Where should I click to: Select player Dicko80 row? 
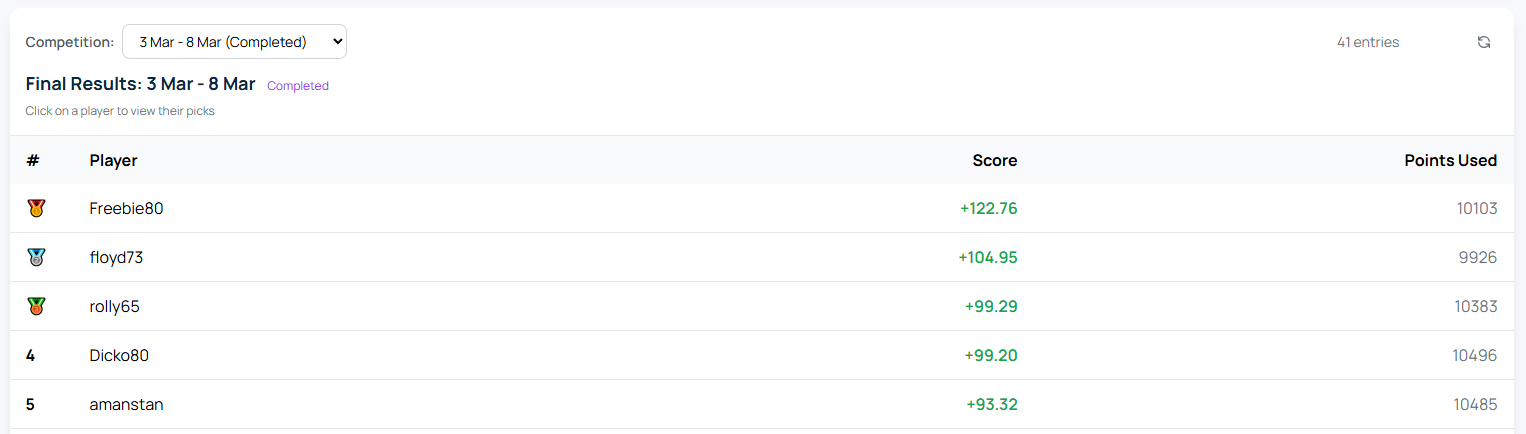[763, 355]
